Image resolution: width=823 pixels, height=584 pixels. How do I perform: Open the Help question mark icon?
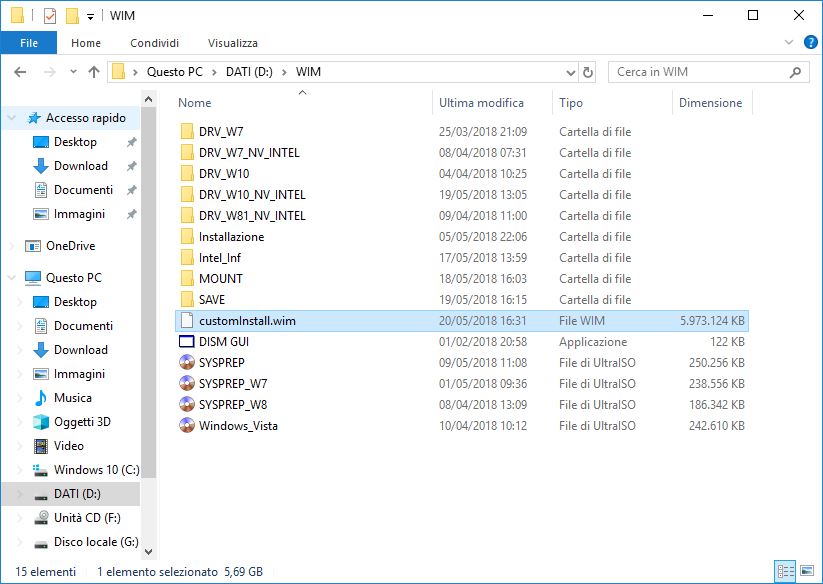(810, 42)
